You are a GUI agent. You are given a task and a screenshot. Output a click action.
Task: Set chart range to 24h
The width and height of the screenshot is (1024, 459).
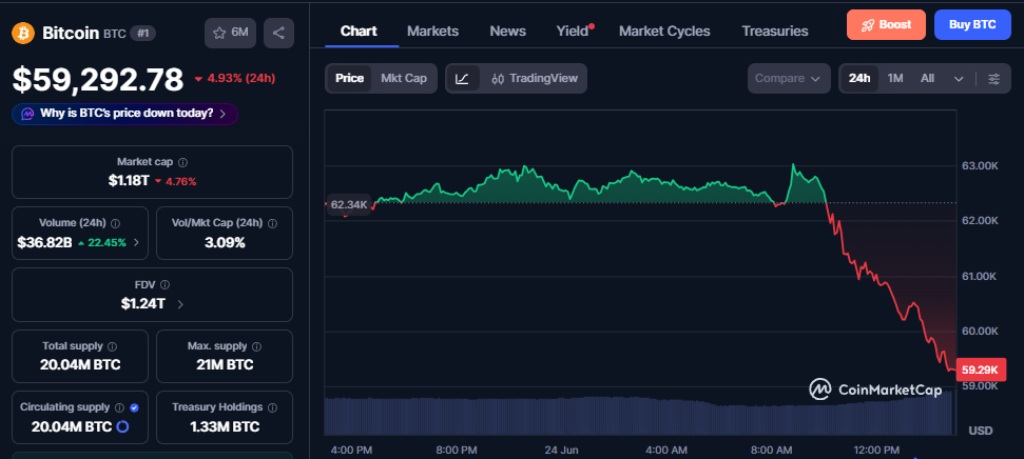point(859,78)
